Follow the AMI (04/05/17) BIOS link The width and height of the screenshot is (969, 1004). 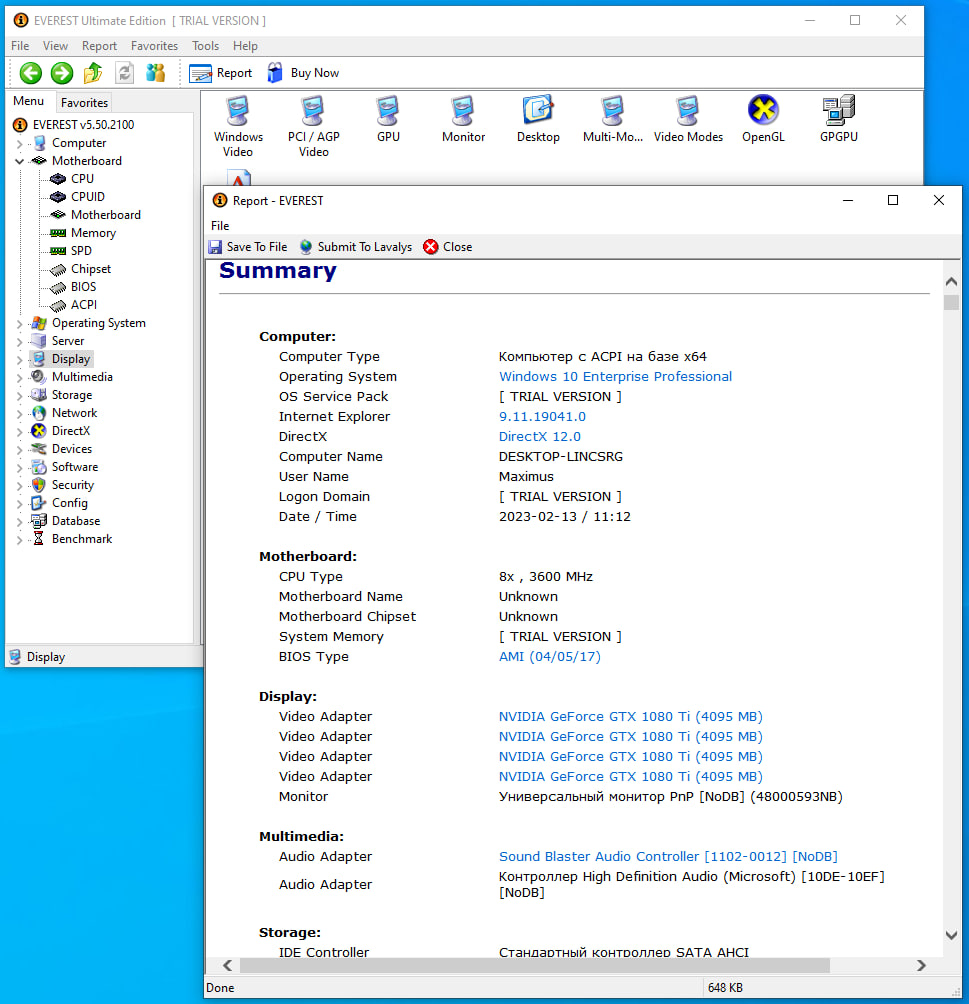pyautogui.click(x=550, y=657)
